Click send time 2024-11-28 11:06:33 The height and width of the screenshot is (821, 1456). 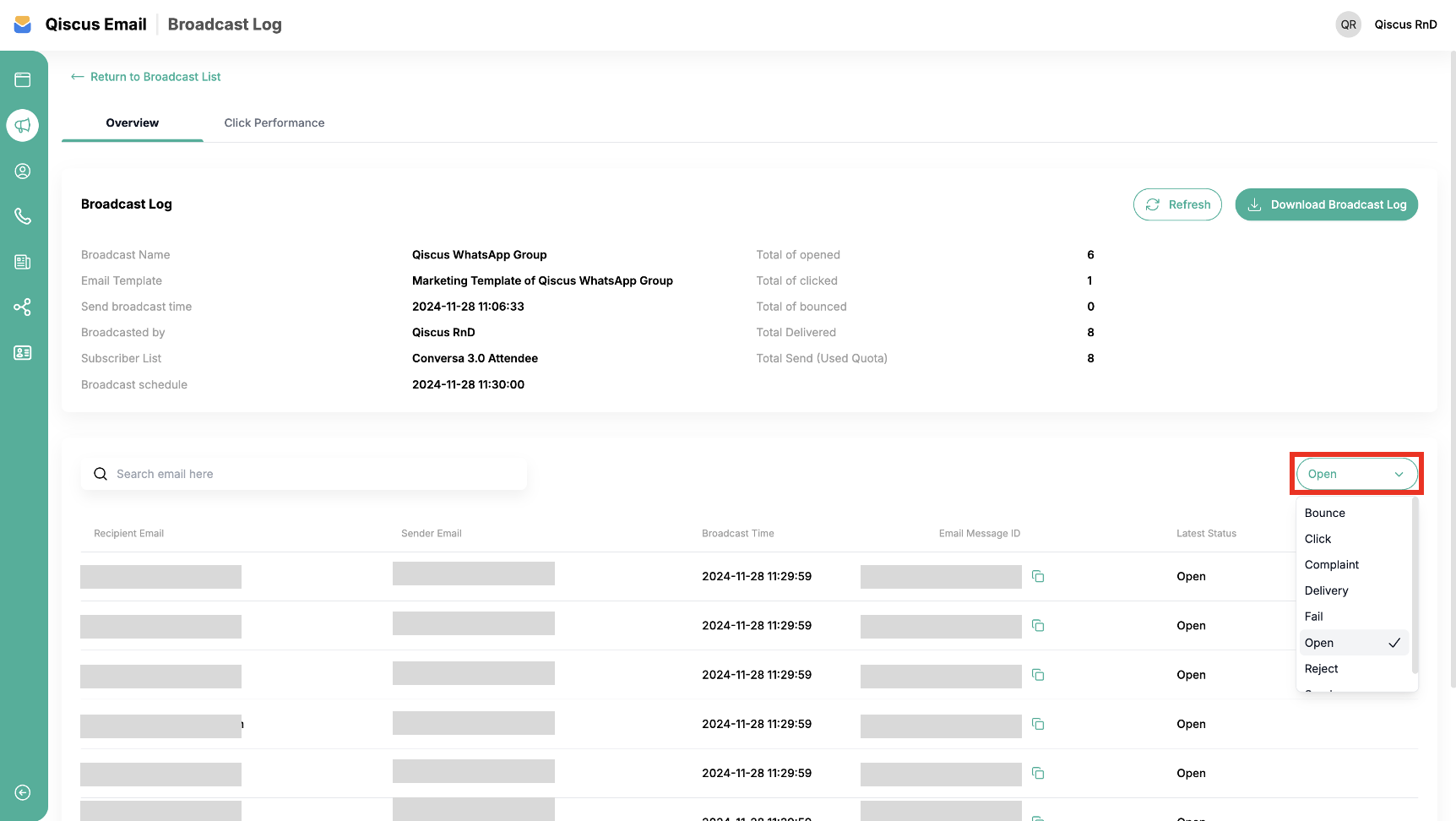pyautogui.click(x=468, y=307)
